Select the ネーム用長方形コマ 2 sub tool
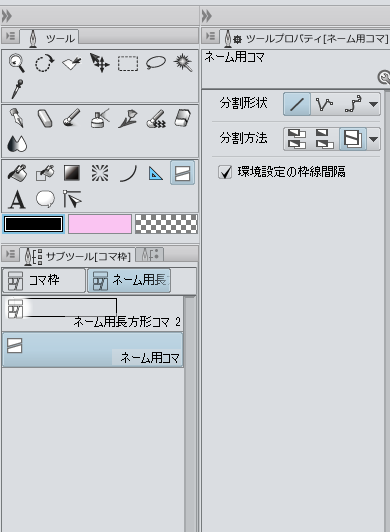 (x=92, y=314)
